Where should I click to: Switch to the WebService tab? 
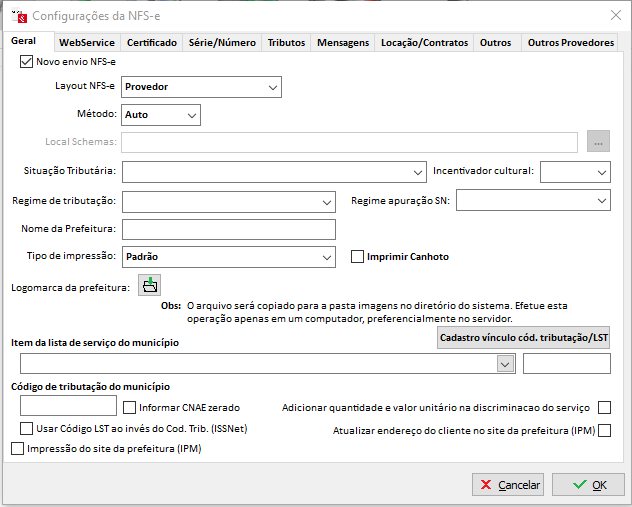pos(86,43)
